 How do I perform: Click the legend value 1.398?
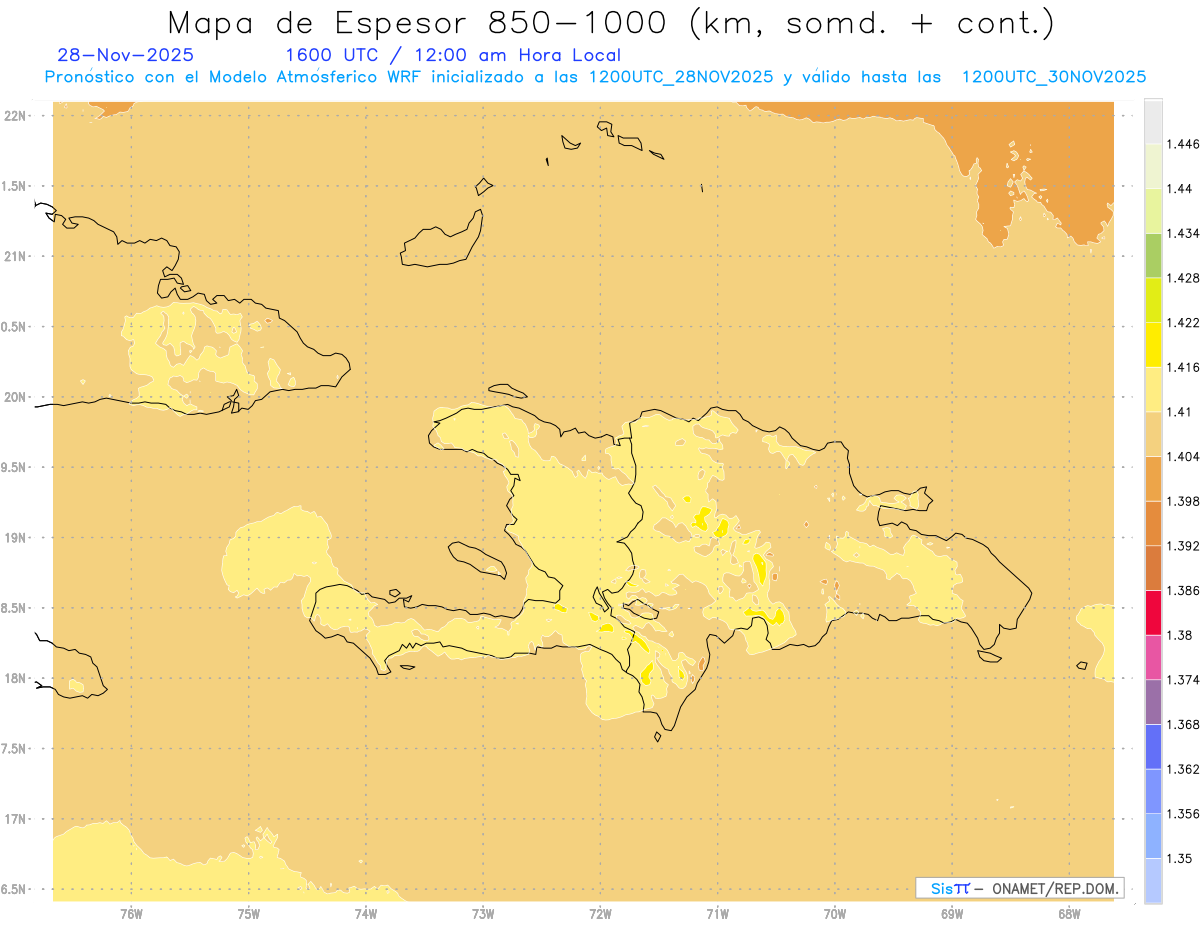point(1183,501)
